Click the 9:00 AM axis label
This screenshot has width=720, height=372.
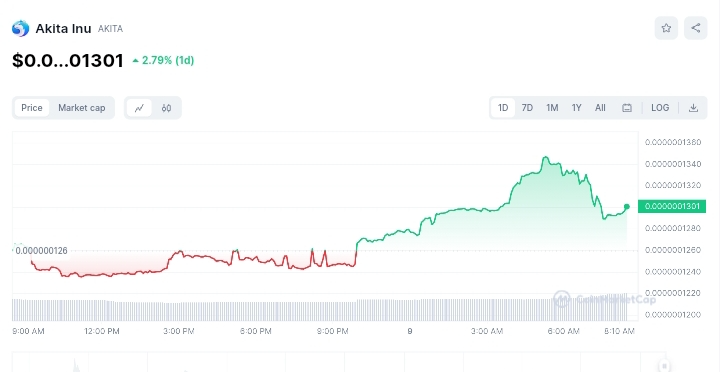(28, 331)
